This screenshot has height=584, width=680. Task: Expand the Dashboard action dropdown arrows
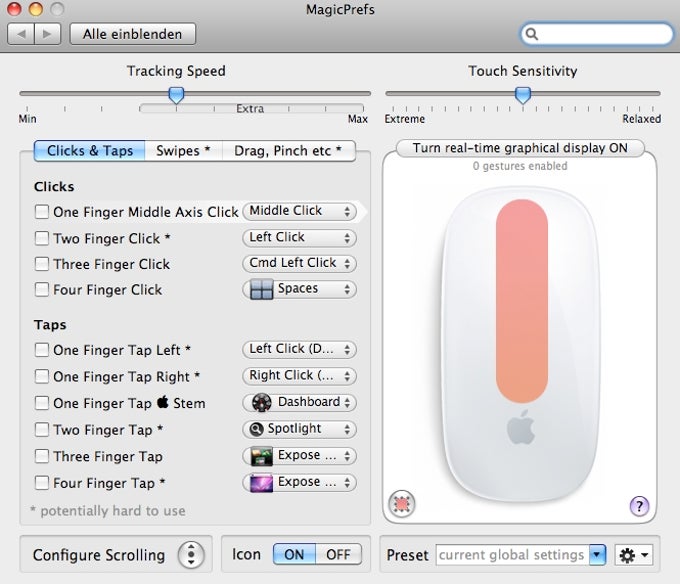(x=347, y=402)
